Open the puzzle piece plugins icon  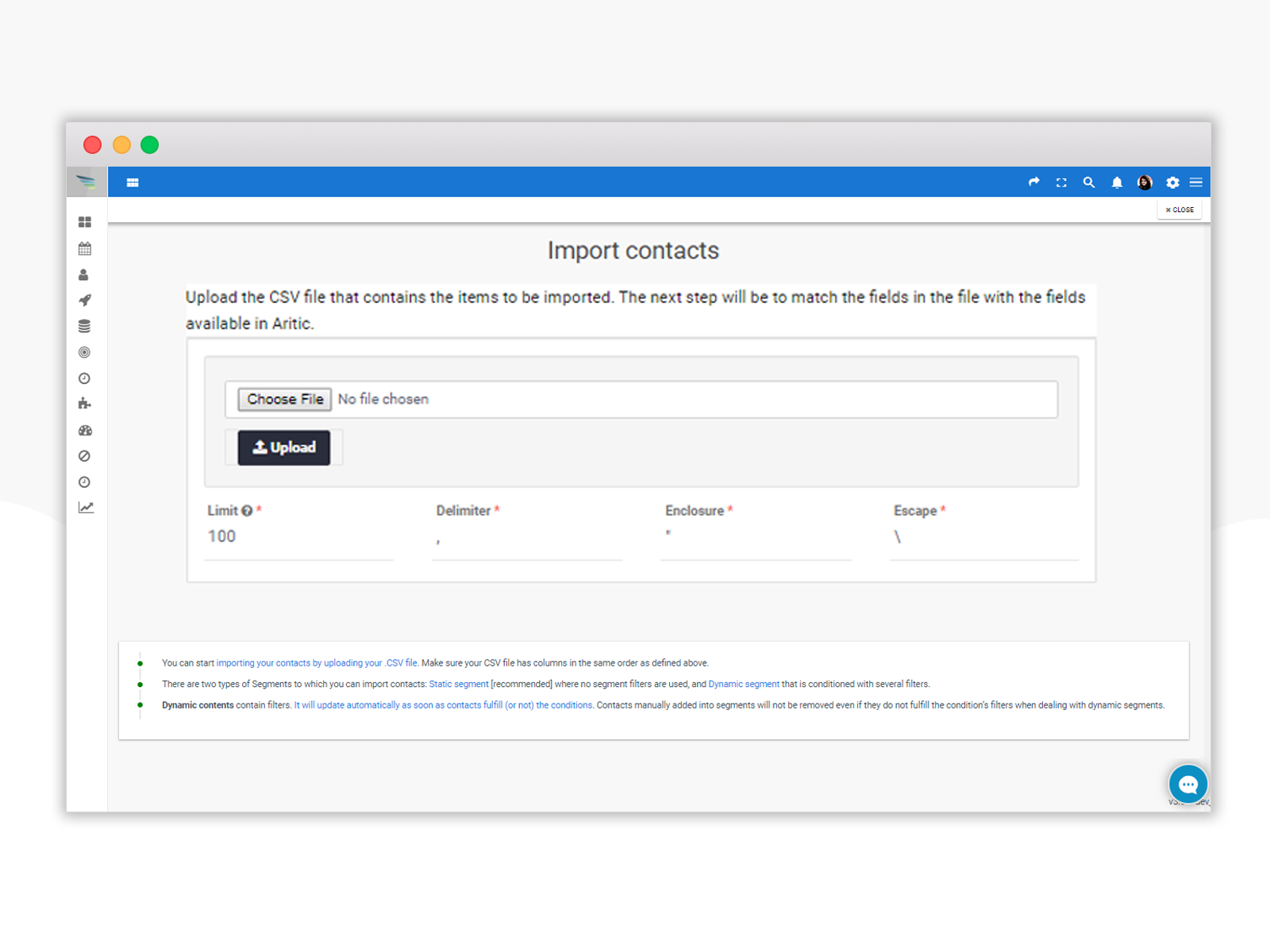(x=85, y=404)
